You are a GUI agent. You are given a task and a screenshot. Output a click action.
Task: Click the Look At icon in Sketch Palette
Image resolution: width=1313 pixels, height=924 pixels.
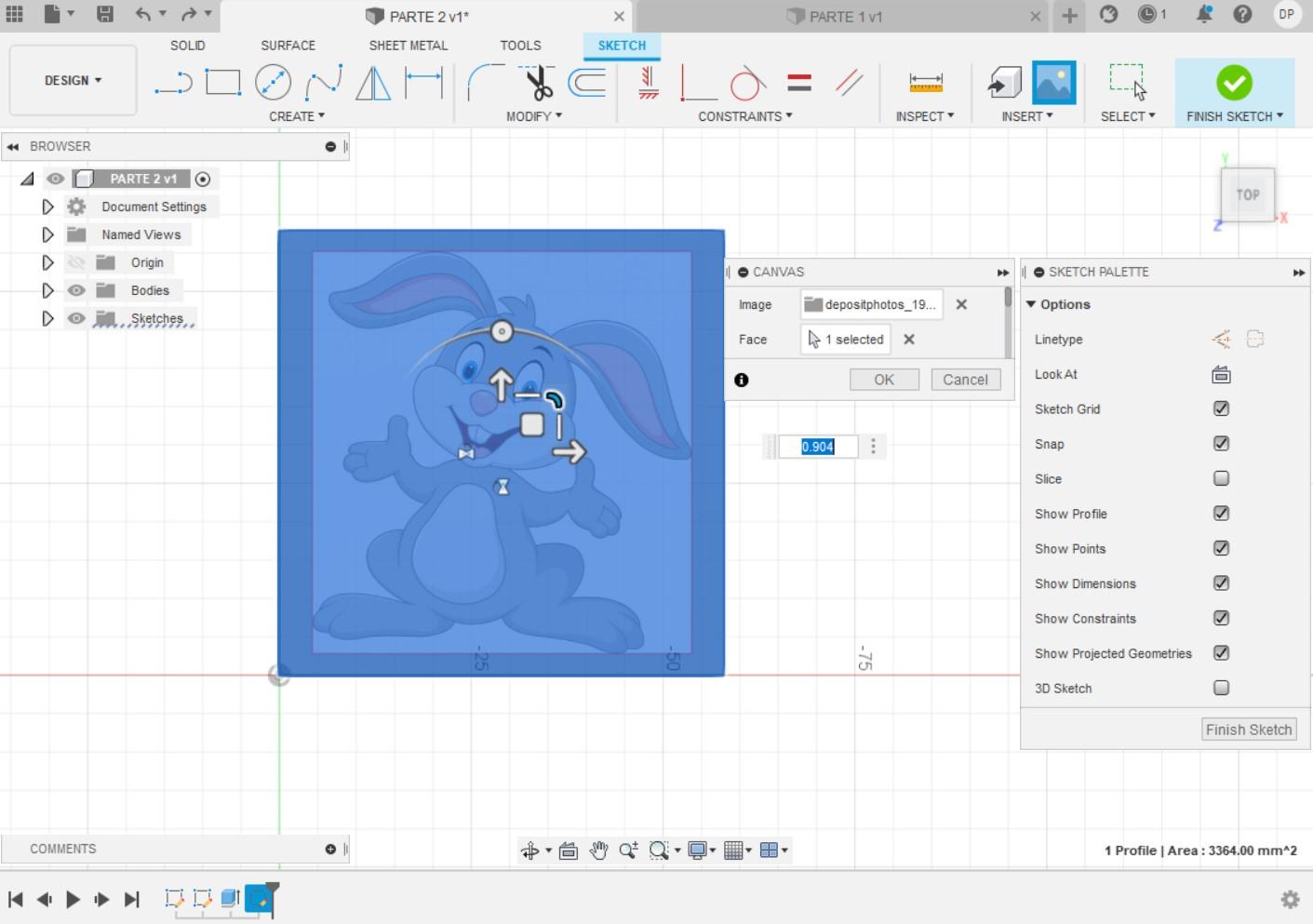(1221, 375)
